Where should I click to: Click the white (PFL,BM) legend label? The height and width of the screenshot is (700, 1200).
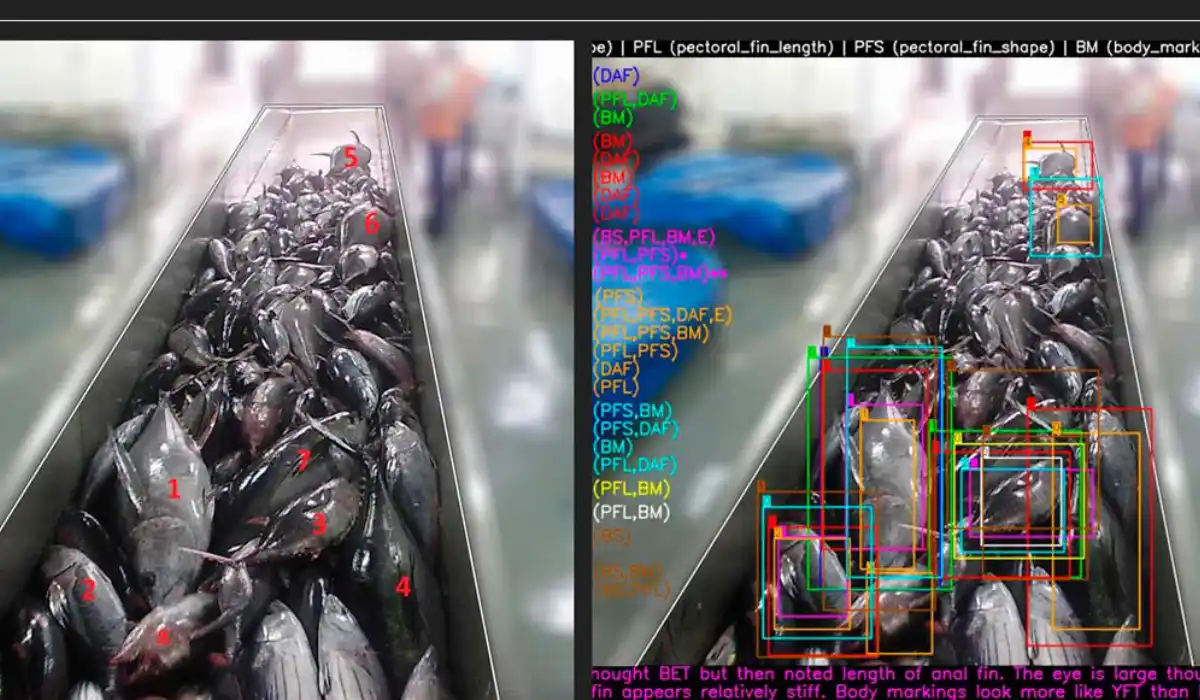(631, 513)
